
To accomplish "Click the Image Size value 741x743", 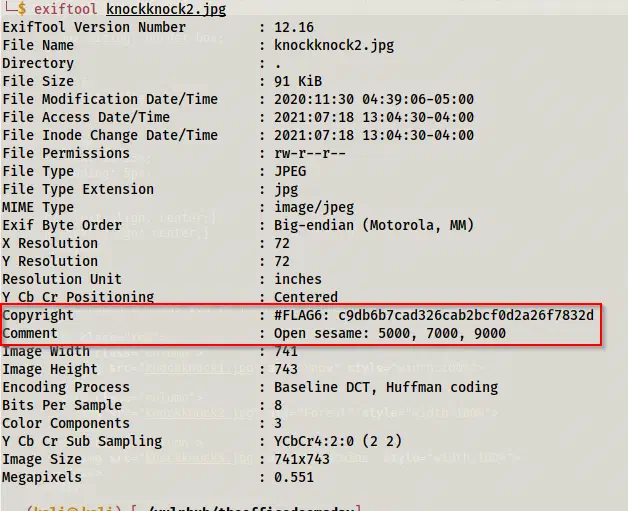I will [x=302, y=459].
